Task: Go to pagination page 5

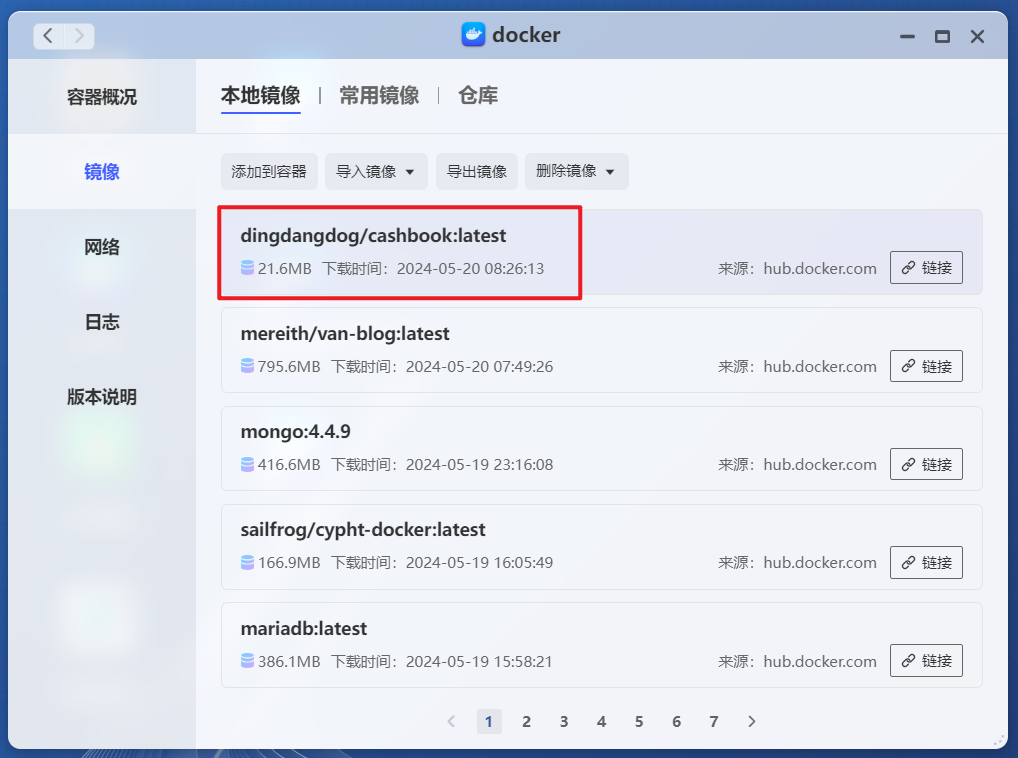Action: point(639,722)
